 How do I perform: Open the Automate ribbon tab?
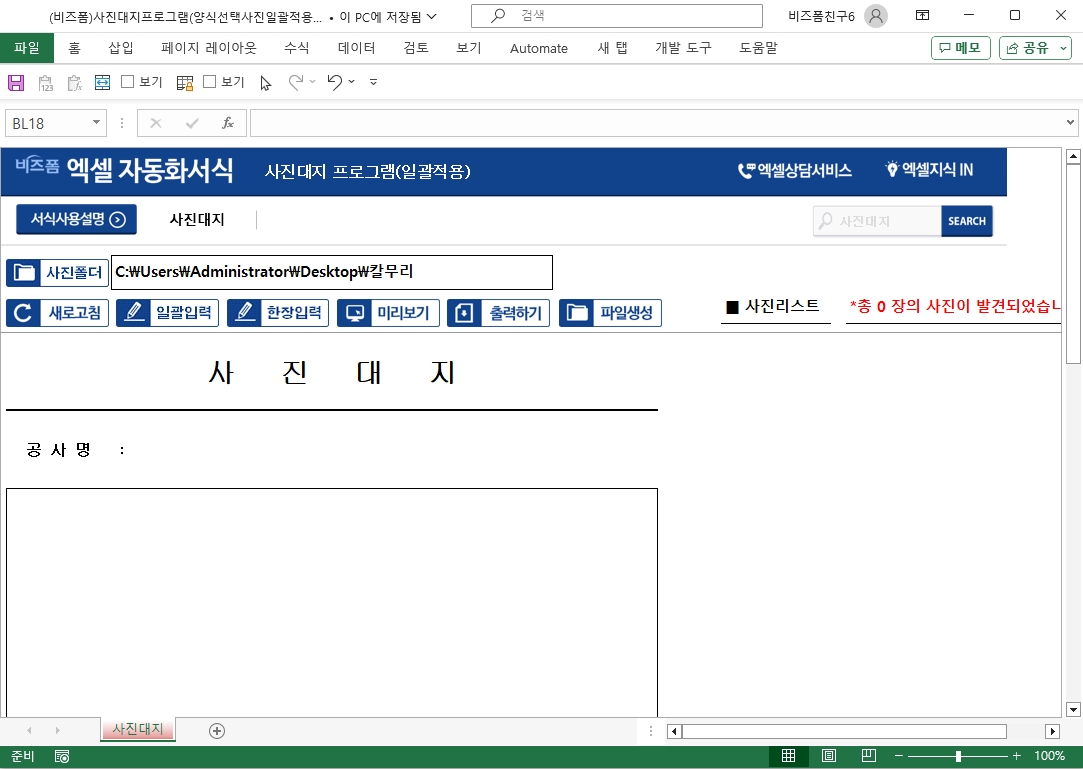(539, 48)
